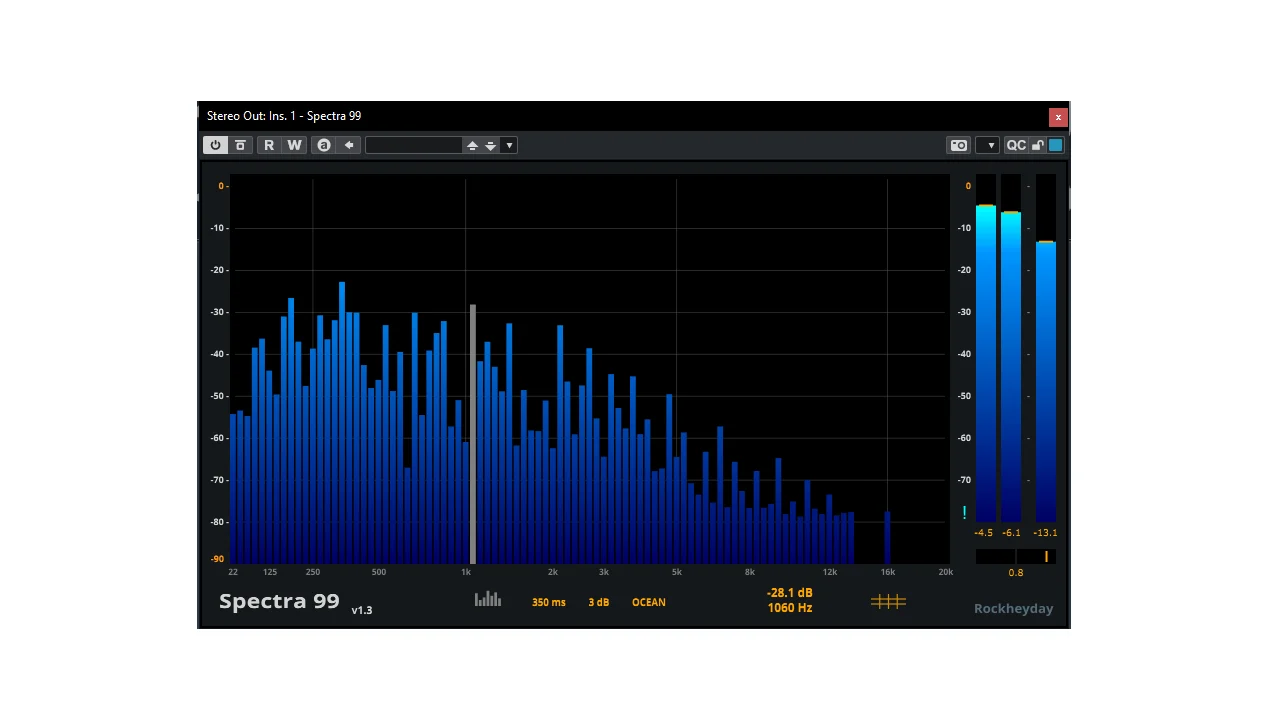Toggle the orange grid lines icon
The image size is (1280, 720).
coord(888,601)
